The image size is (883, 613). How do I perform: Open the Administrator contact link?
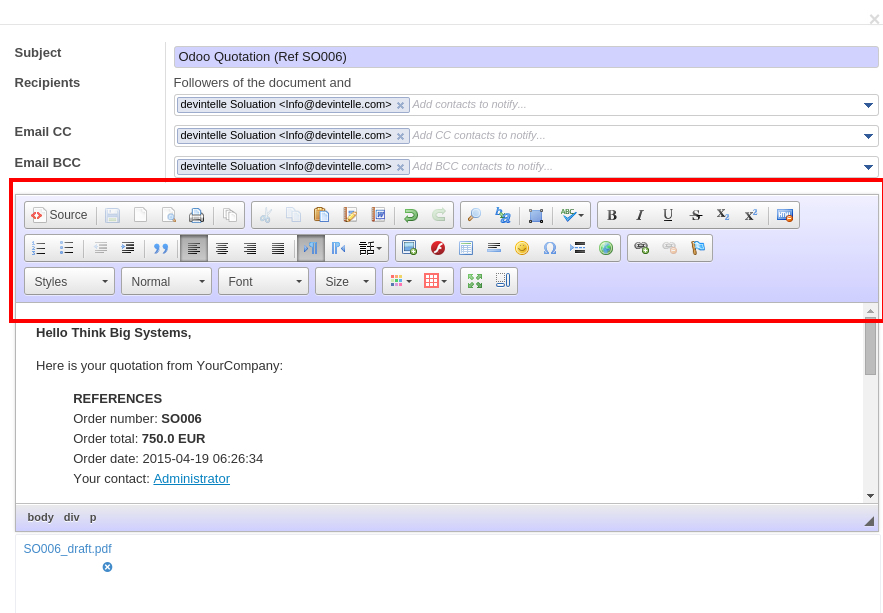coord(193,478)
